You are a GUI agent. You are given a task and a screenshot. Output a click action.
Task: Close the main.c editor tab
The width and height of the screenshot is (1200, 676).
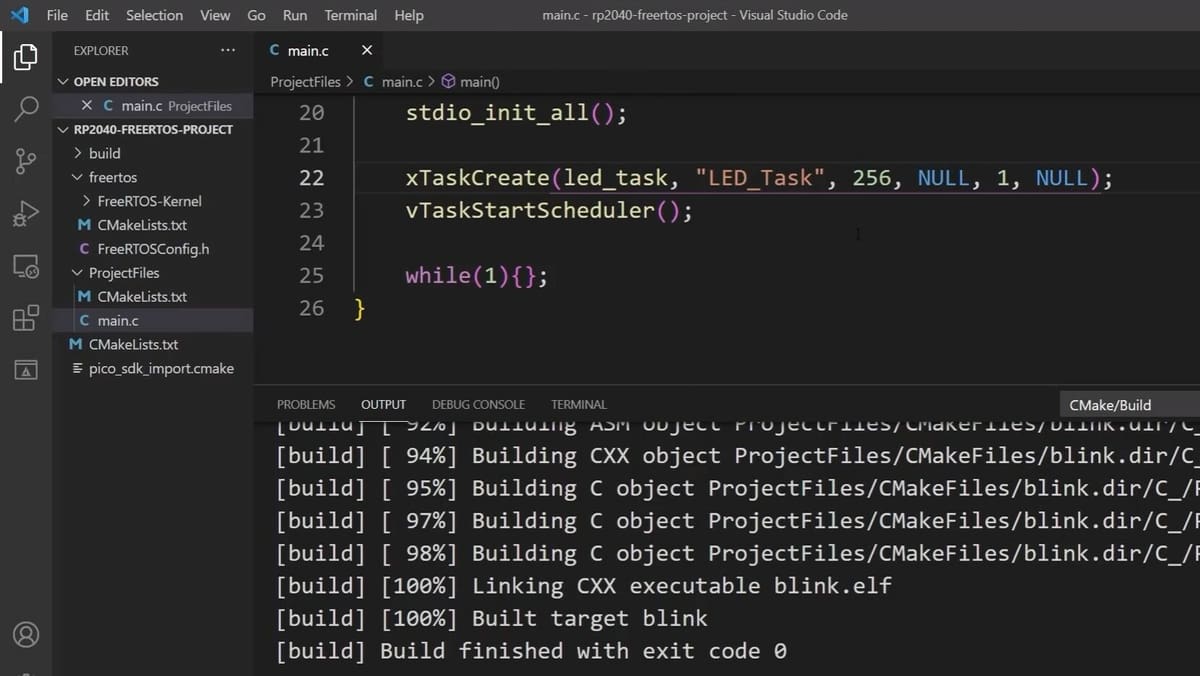point(366,50)
